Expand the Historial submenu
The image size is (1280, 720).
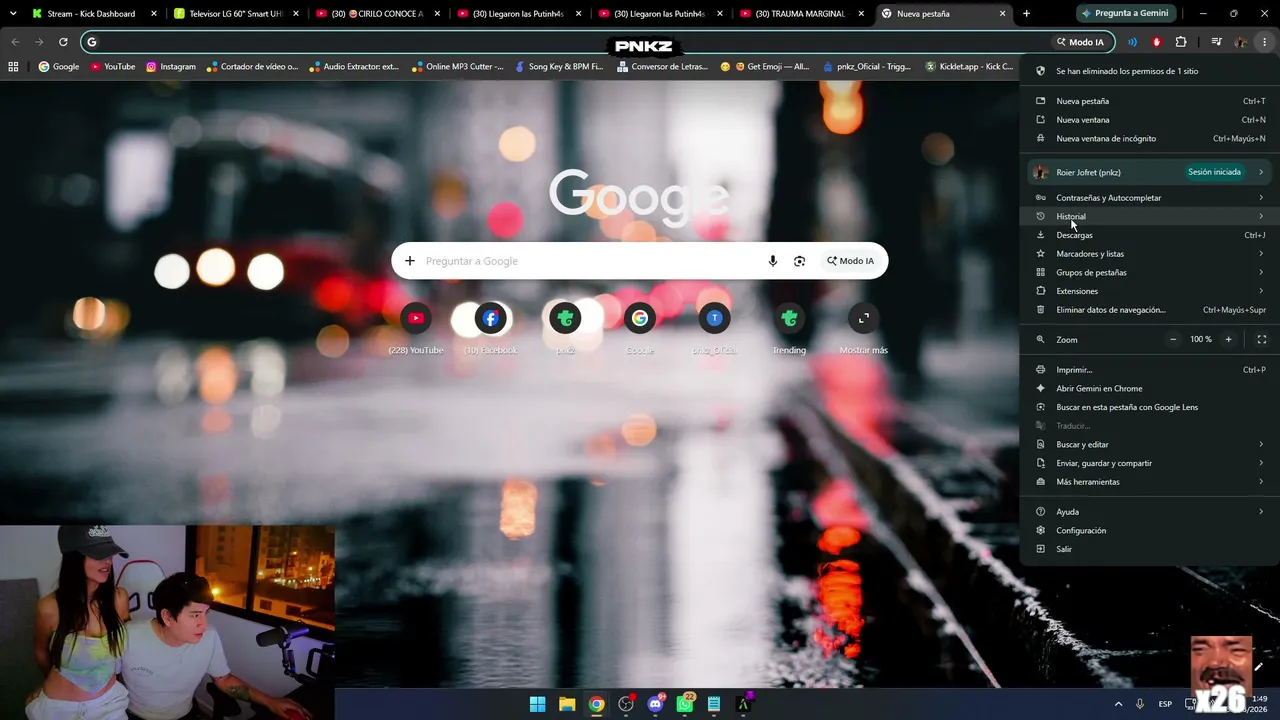point(1150,216)
